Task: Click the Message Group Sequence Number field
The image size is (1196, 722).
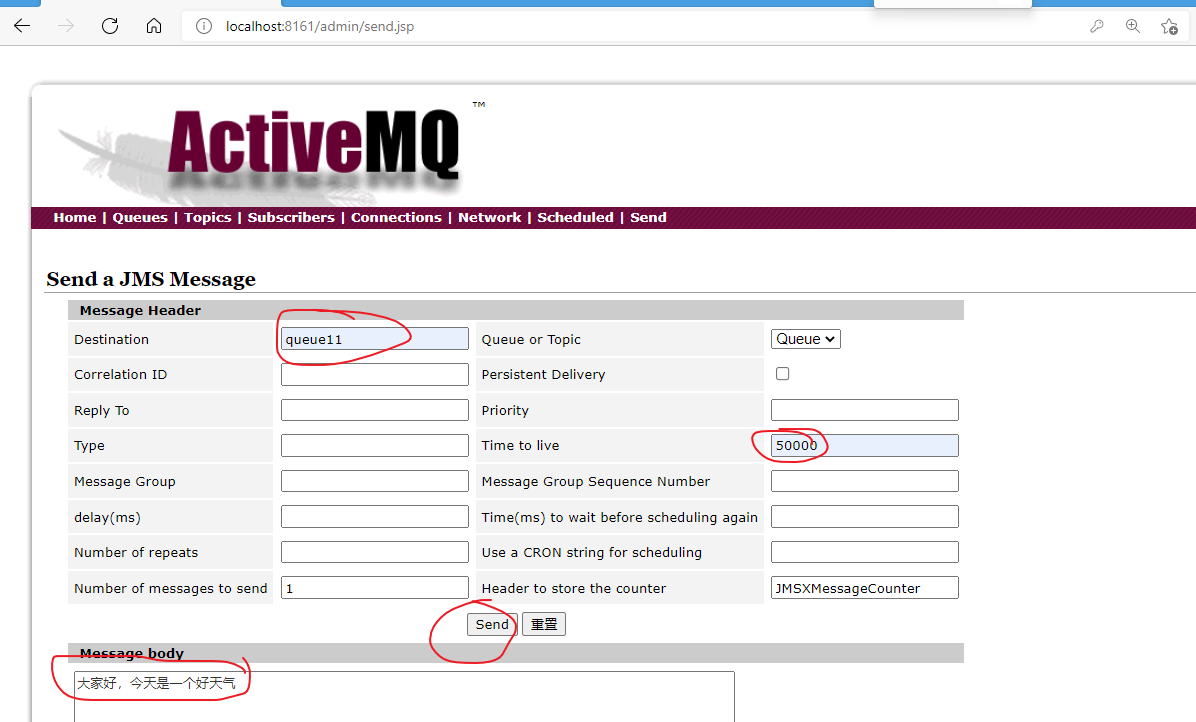Action: click(x=864, y=481)
